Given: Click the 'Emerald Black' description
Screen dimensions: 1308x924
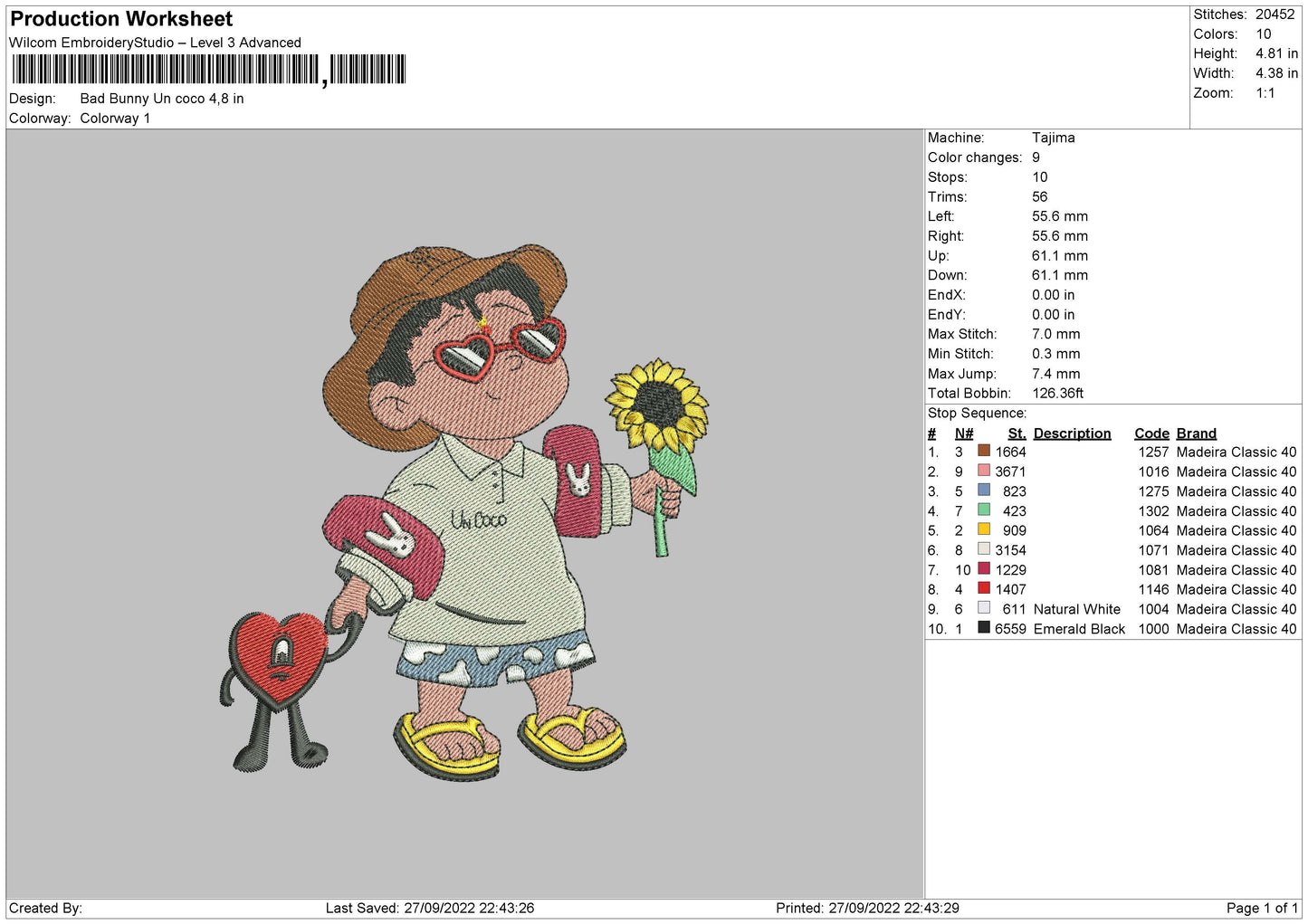Looking at the screenshot, I should (x=1079, y=629).
